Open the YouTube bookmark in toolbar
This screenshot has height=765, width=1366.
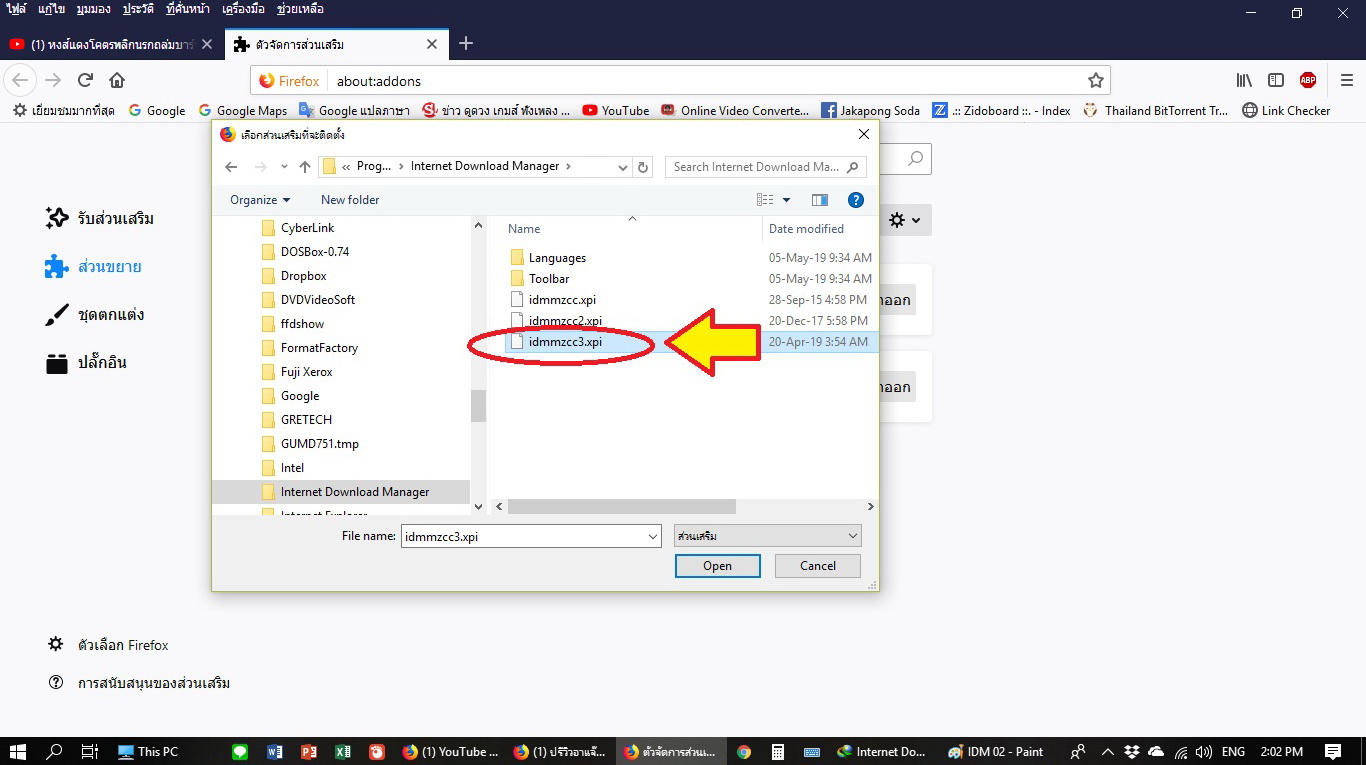click(x=616, y=111)
